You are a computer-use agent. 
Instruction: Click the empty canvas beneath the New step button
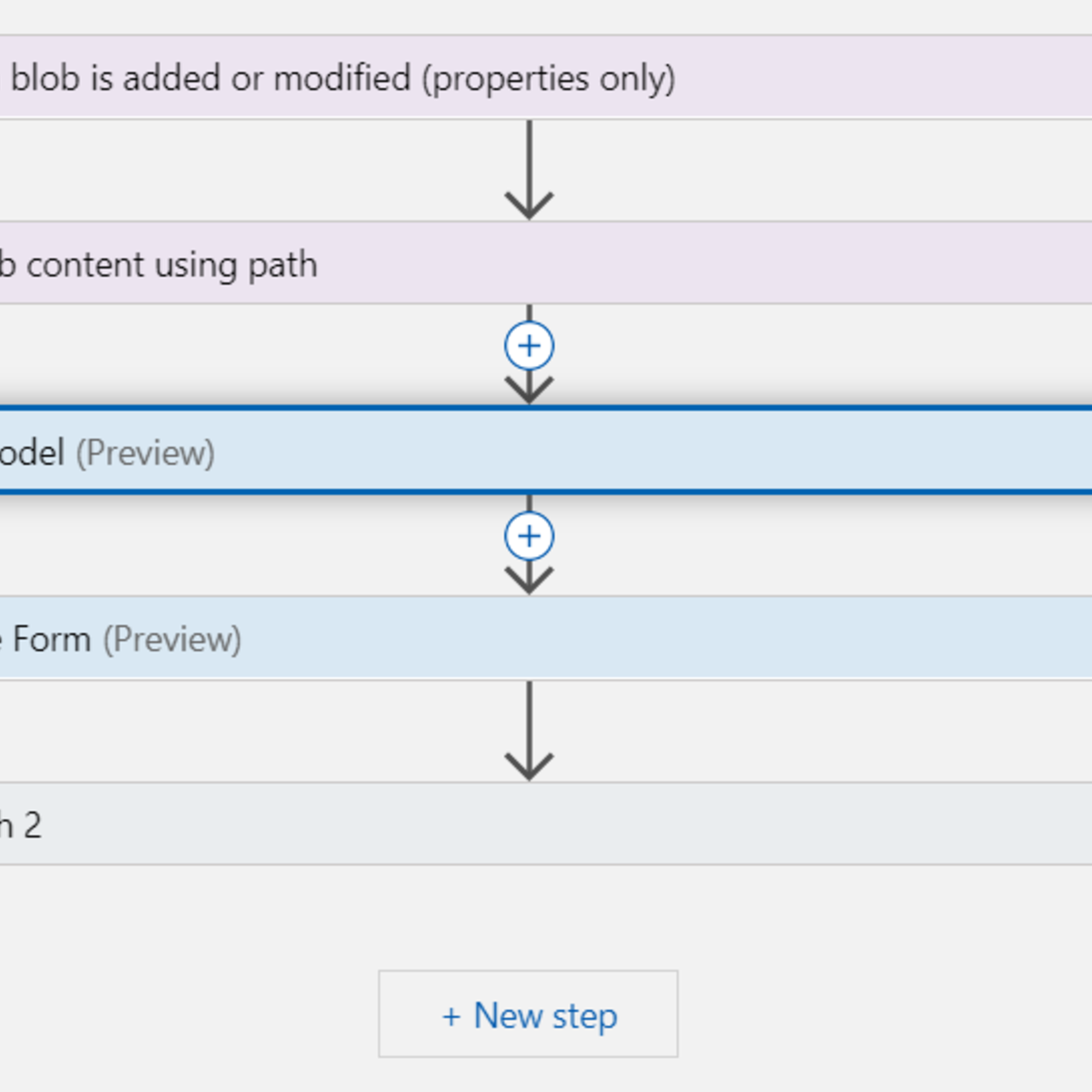[x=529, y=1076]
